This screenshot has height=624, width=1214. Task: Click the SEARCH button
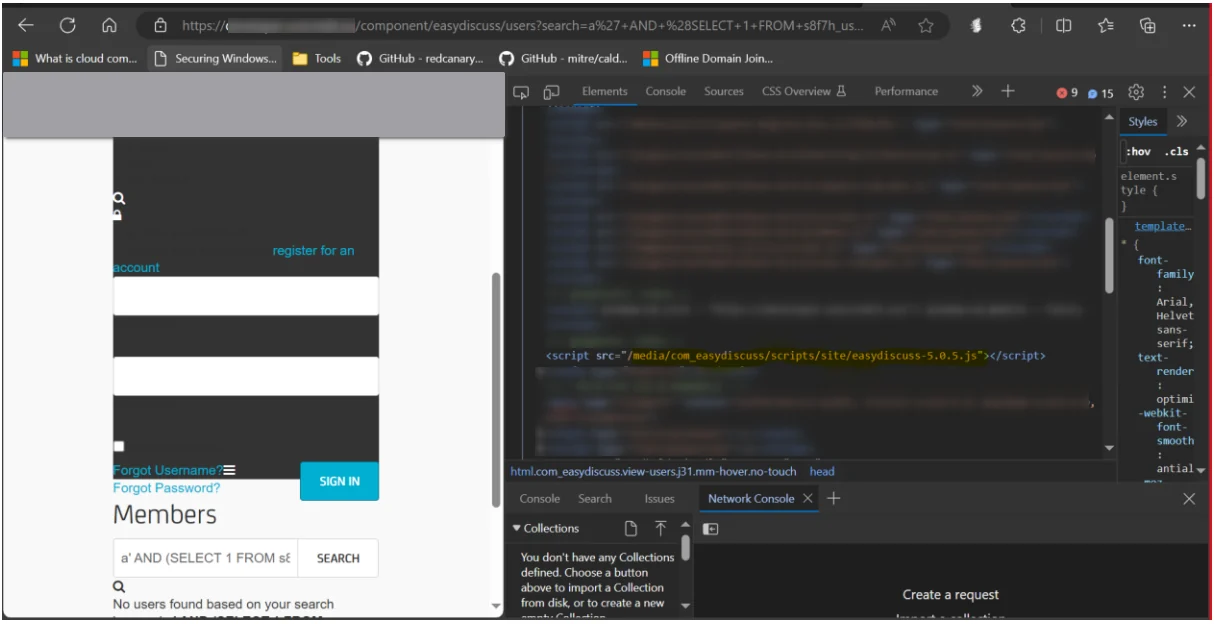coord(338,558)
